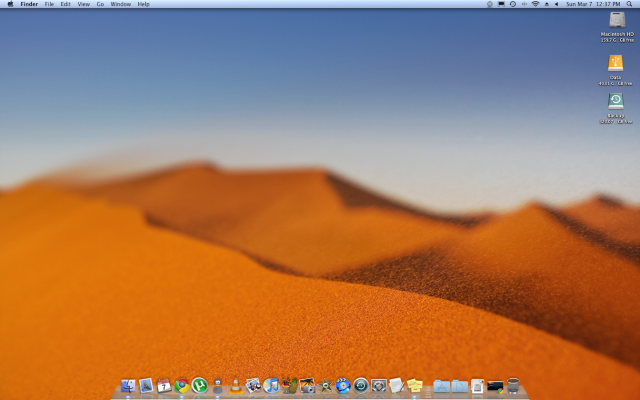Image resolution: width=640 pixels, height=400 pixels.
Task: Open the screenshot stack with Chrome badge
Action: [x=495, y=387]
